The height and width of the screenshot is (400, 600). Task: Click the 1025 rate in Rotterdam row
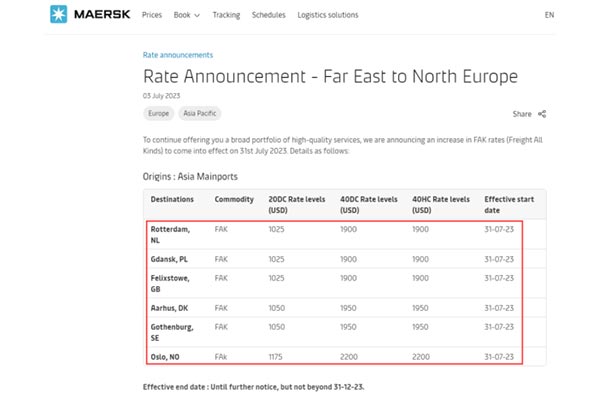(276, 229)
